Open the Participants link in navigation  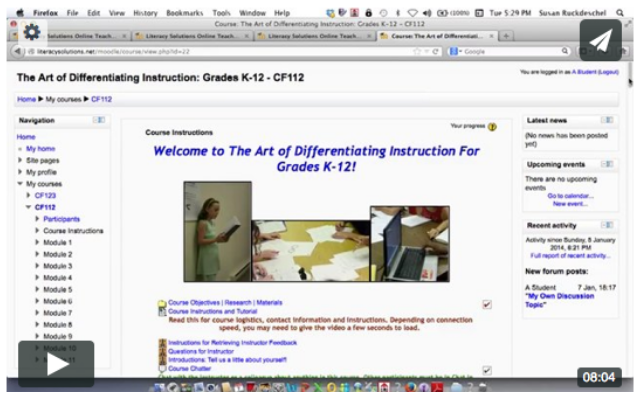62,219
